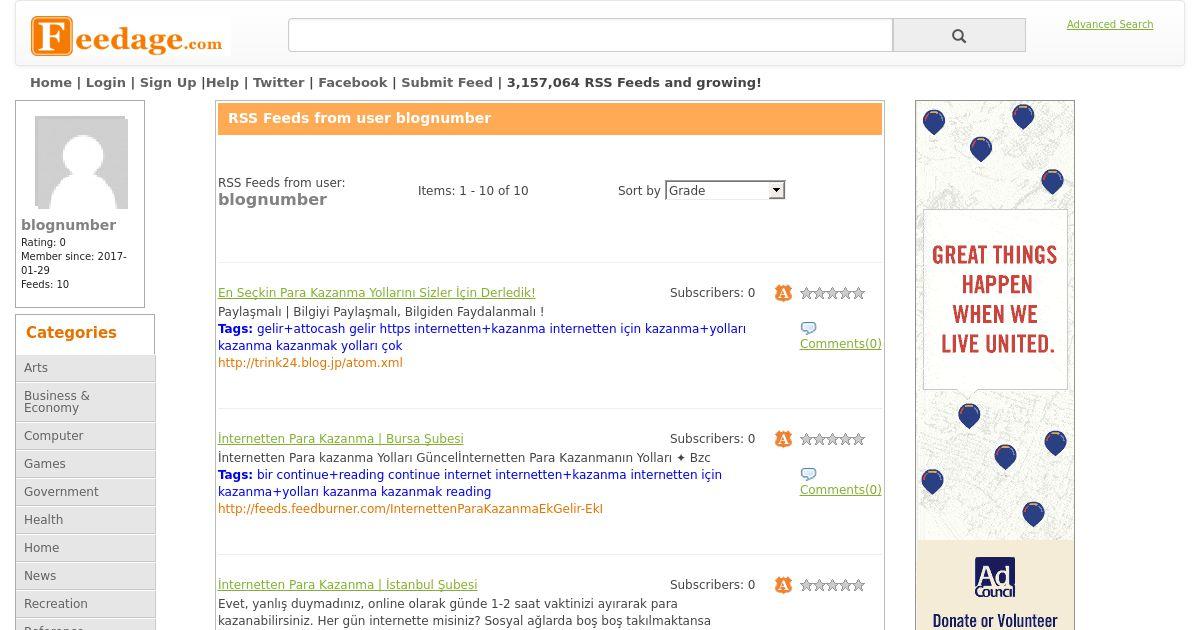Click the blognumber profile avatar
The width and height of the screenshot is (1200, 630).
(81, 162)
